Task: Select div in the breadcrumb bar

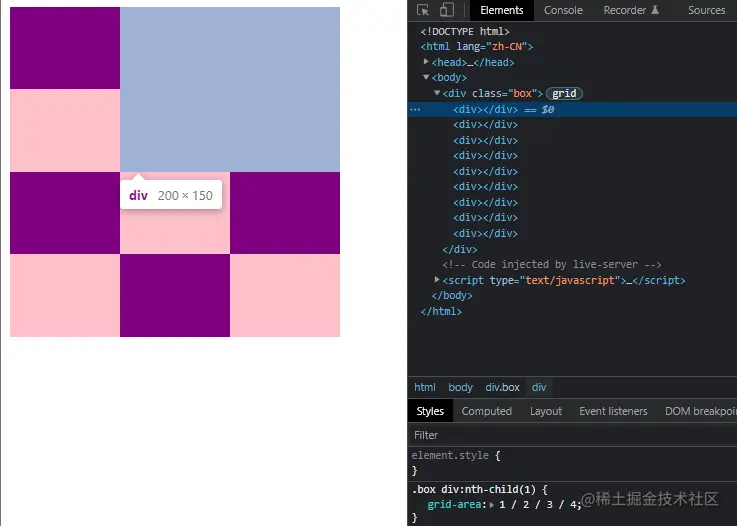Action: (539, 387)
